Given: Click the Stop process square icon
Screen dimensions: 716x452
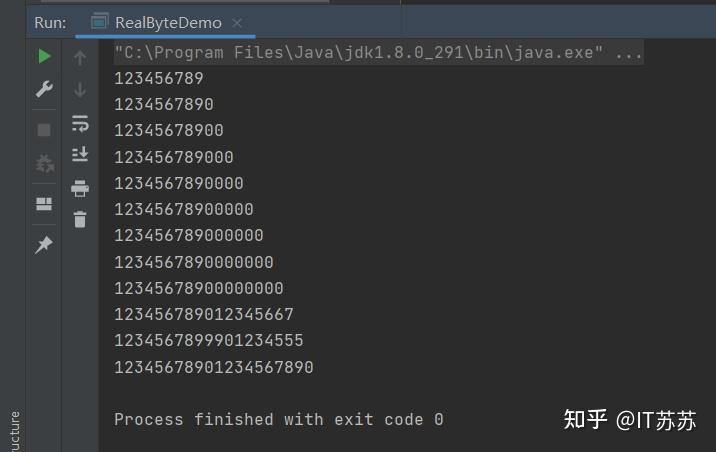Looking at the screenshot, I should 44,130.
